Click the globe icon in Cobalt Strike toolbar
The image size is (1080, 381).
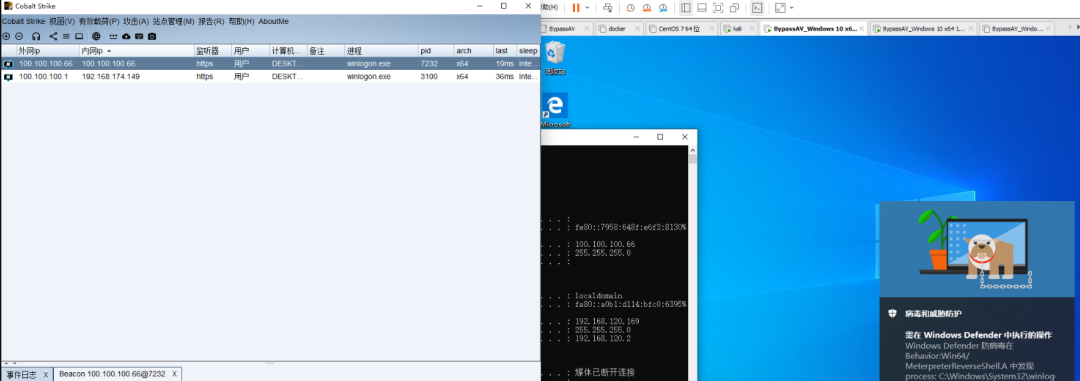click(x=96, y=36)
